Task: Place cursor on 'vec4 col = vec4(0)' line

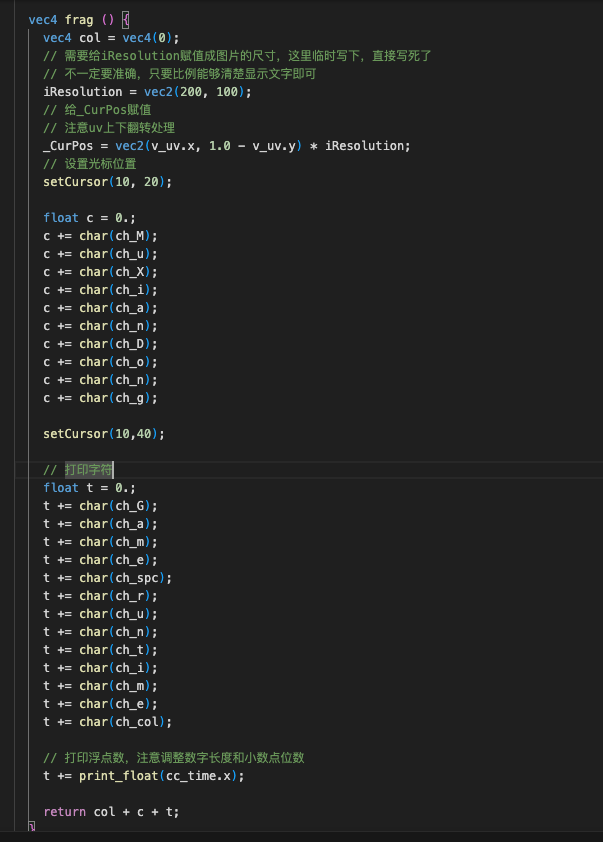Action: (x=110, y=37)
